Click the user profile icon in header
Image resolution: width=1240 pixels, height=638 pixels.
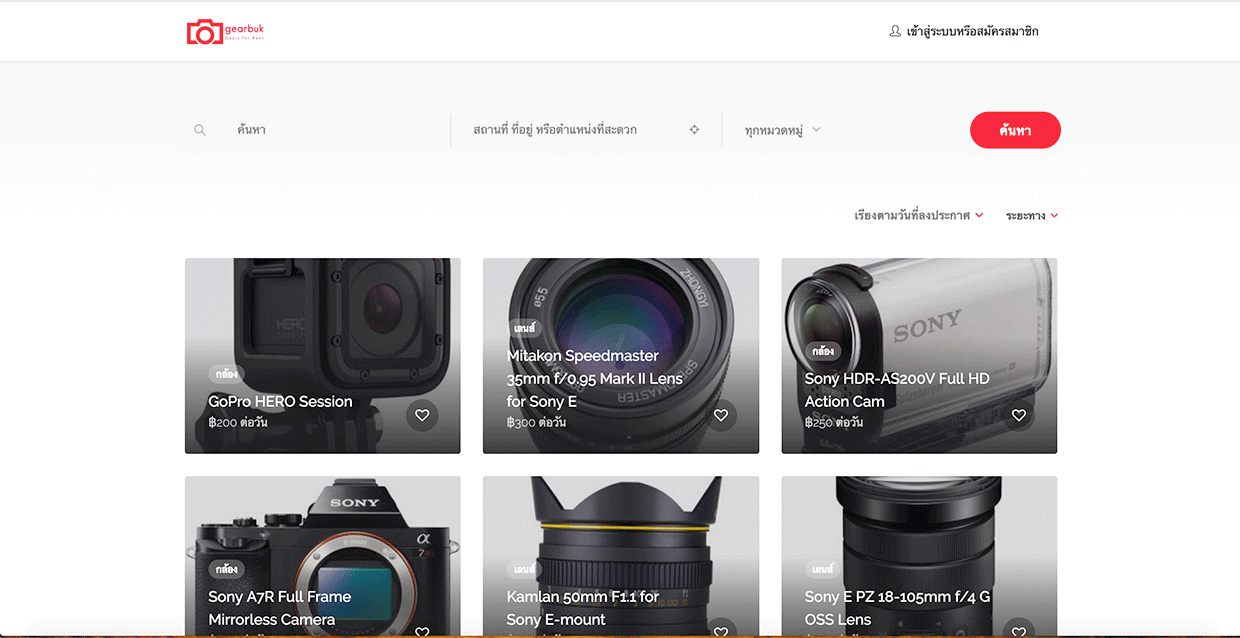click(x=895, y=31)
